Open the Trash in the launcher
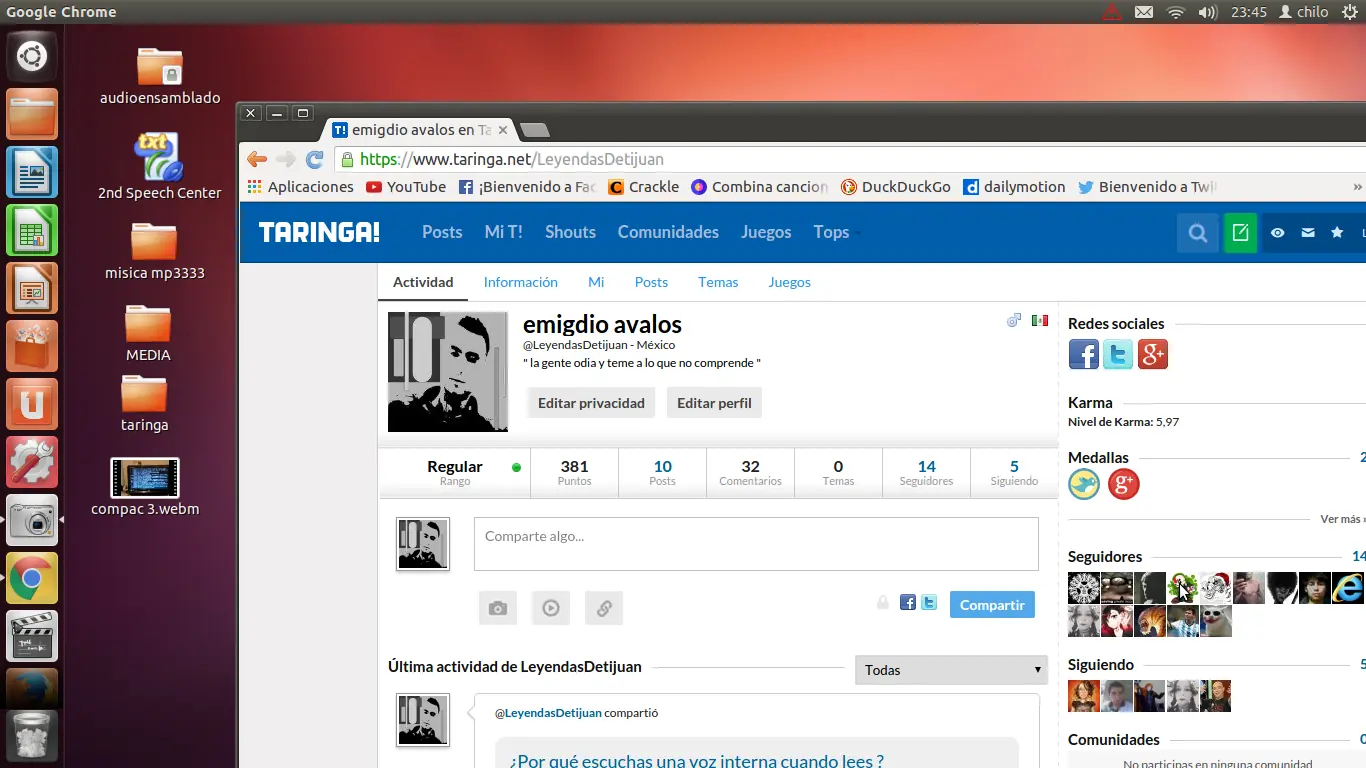The width and height of the screenshot is (1366, 768). point(32,737)
